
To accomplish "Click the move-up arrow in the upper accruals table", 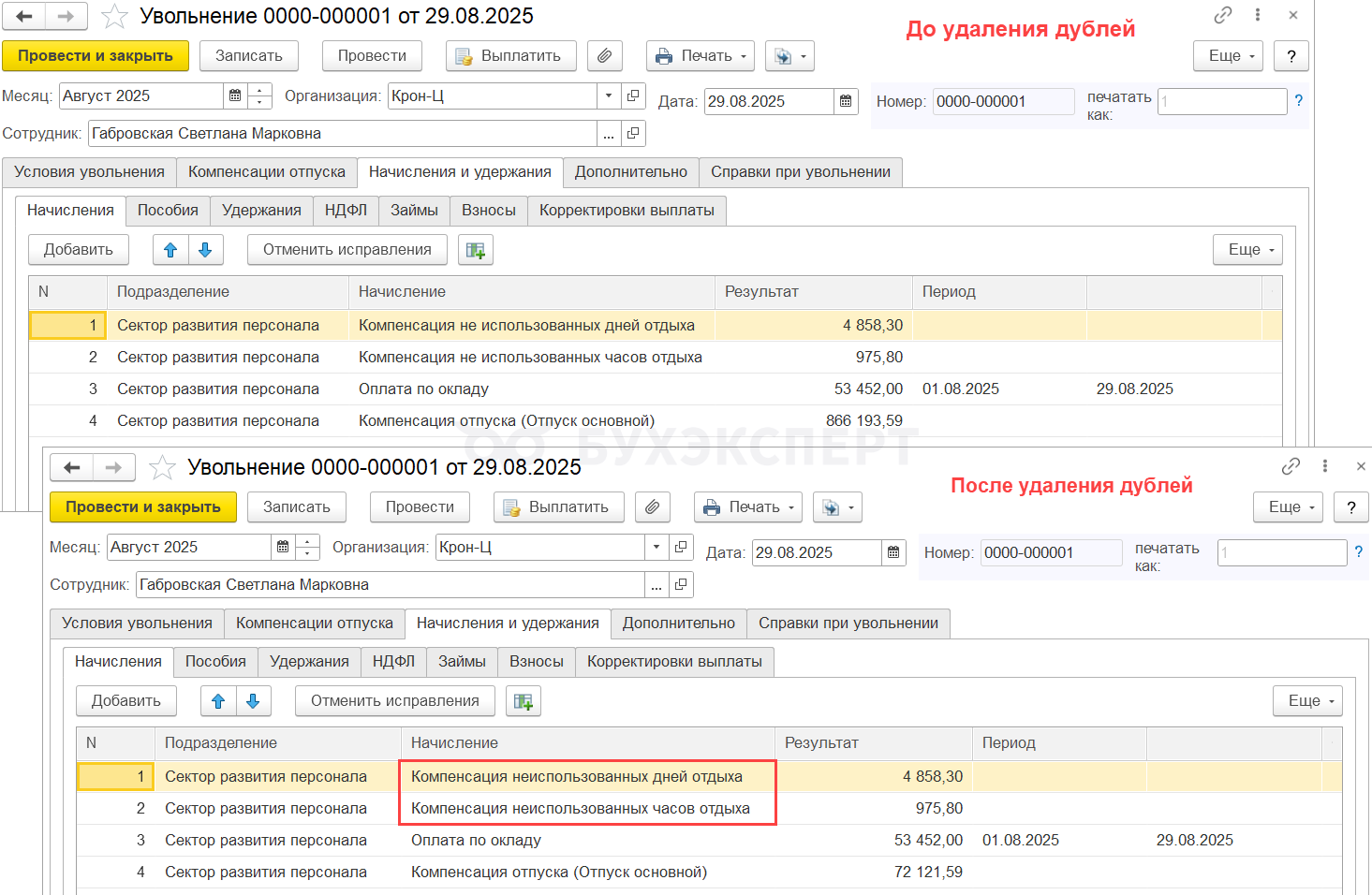I will point(170,250).
